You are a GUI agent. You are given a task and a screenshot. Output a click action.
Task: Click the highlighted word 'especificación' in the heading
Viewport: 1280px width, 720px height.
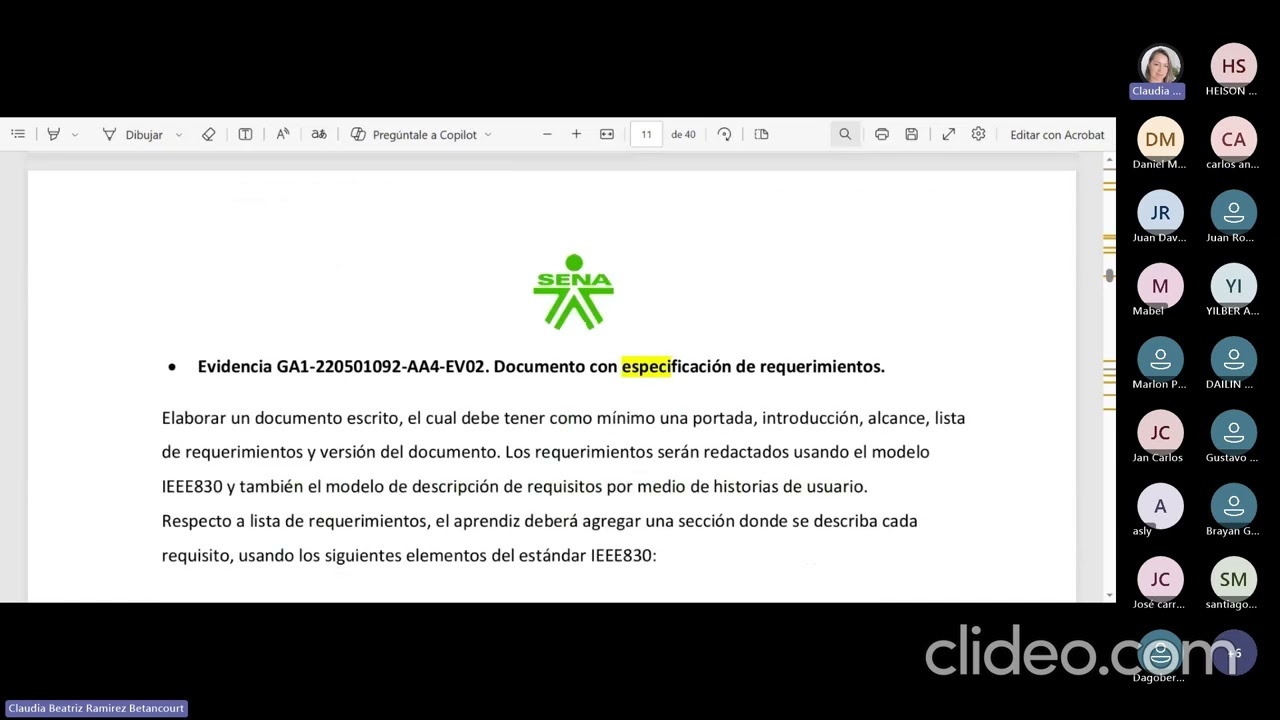tap(677, 366)
